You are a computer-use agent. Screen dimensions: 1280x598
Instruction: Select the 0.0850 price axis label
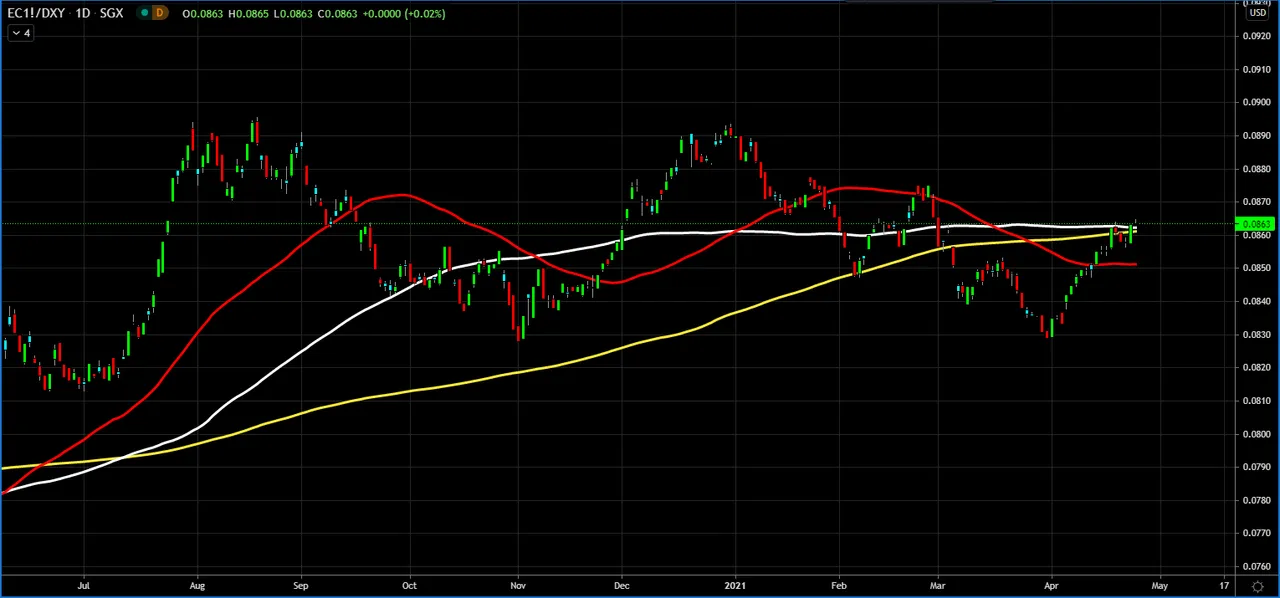pyautogui.click(x=1257, y=268)
